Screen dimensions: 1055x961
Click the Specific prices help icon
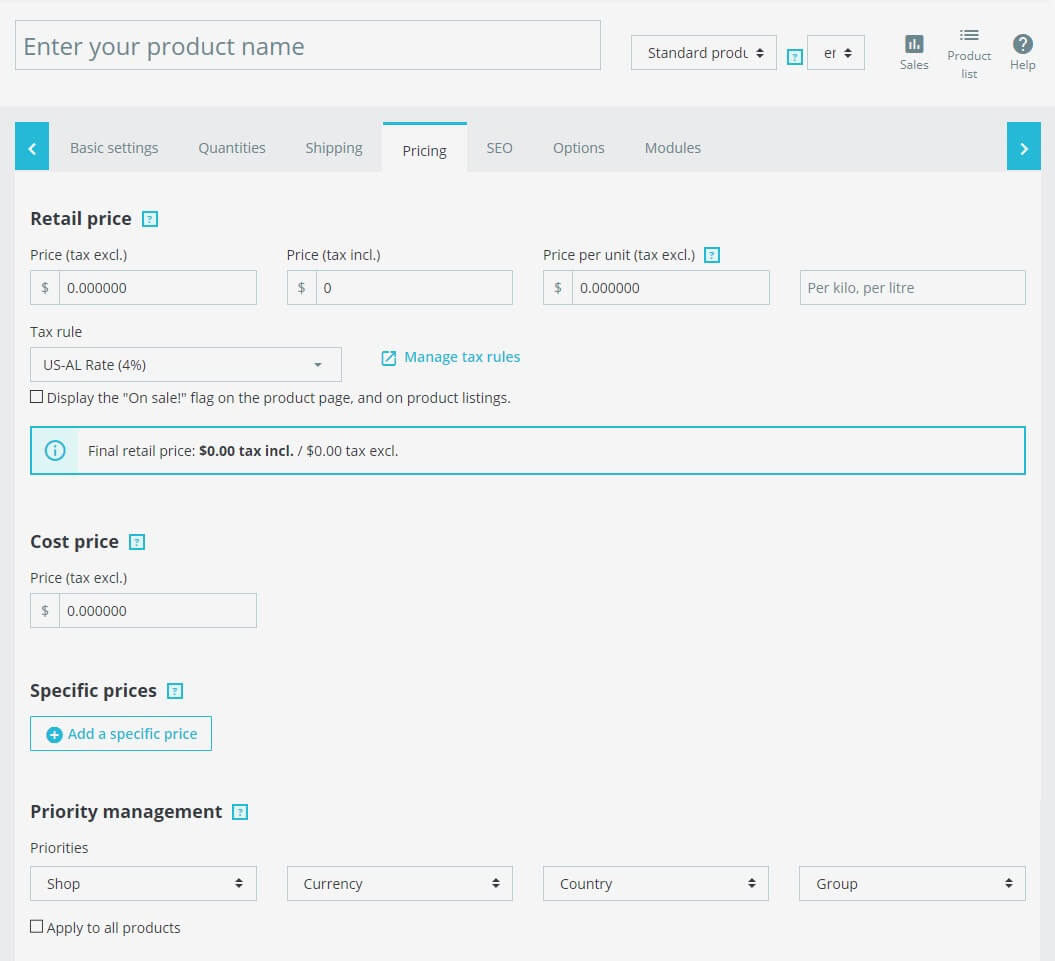(175, 690)
